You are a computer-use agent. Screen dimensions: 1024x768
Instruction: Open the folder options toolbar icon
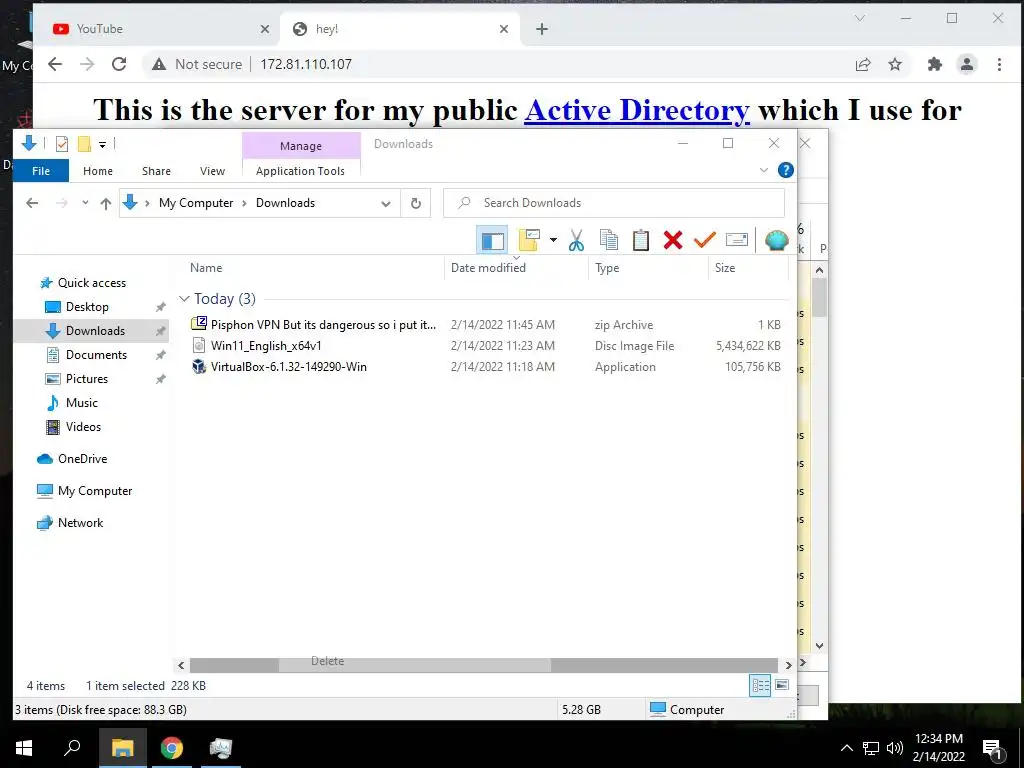pyautogui.click(x=529, y=240)
